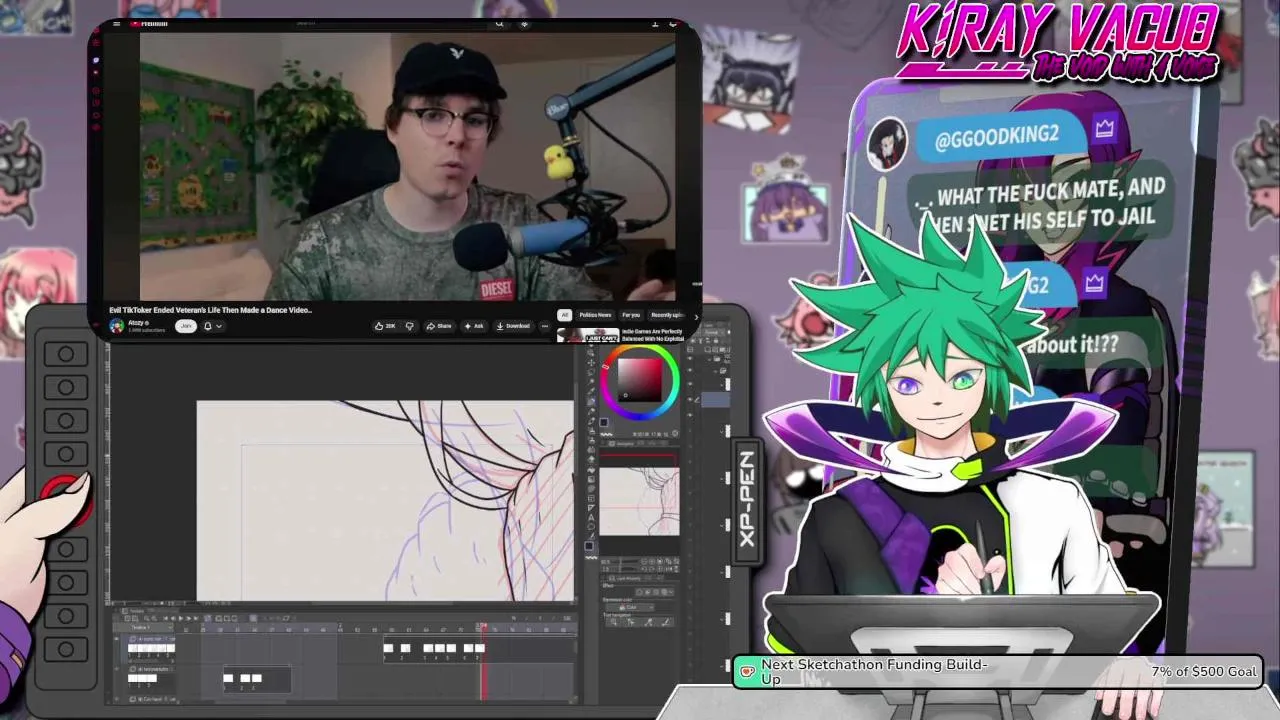
Task: Go to previous frame in timeline
Action: pos(173,618)
